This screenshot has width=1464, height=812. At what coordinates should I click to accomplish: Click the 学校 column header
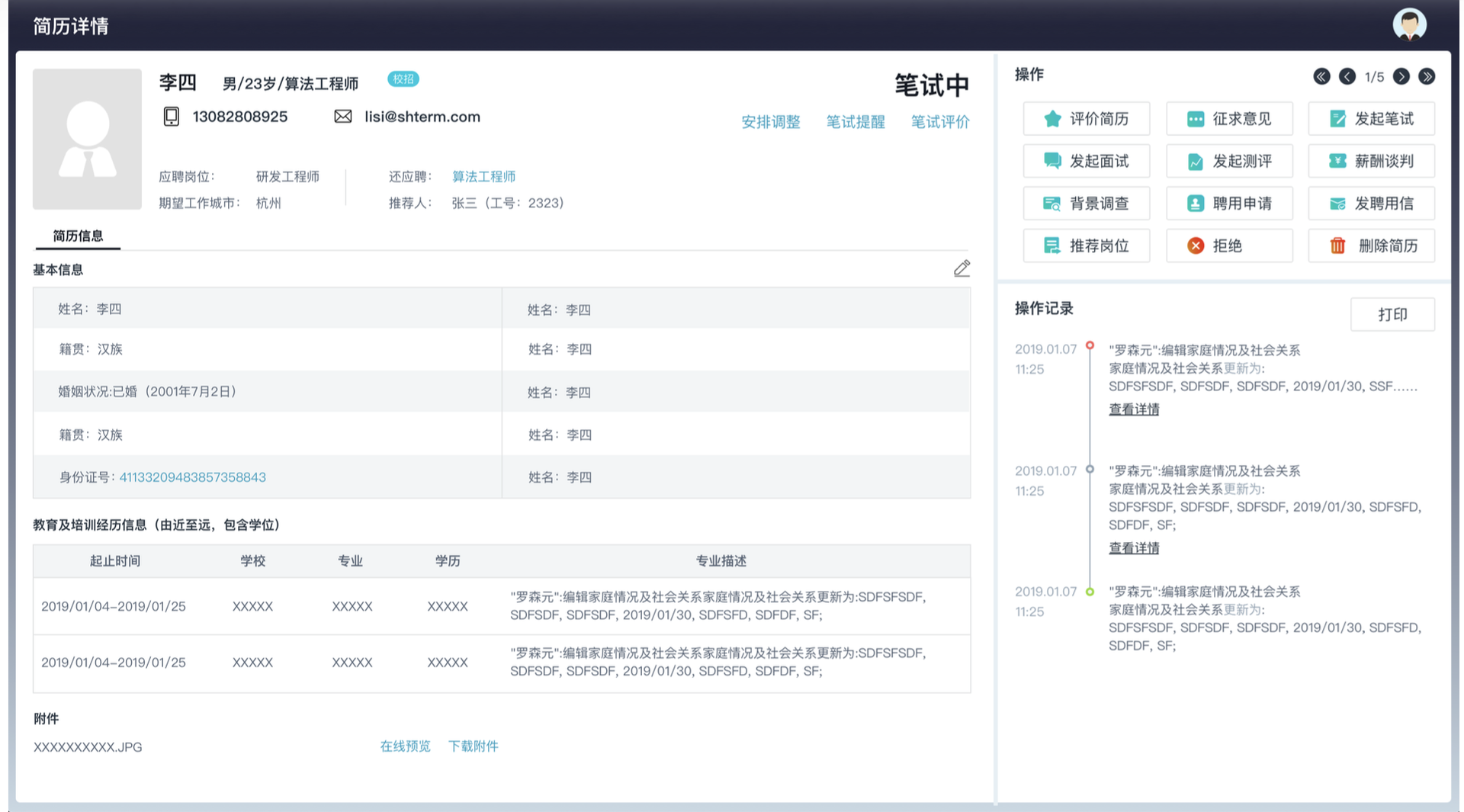[x=253, y=561]
